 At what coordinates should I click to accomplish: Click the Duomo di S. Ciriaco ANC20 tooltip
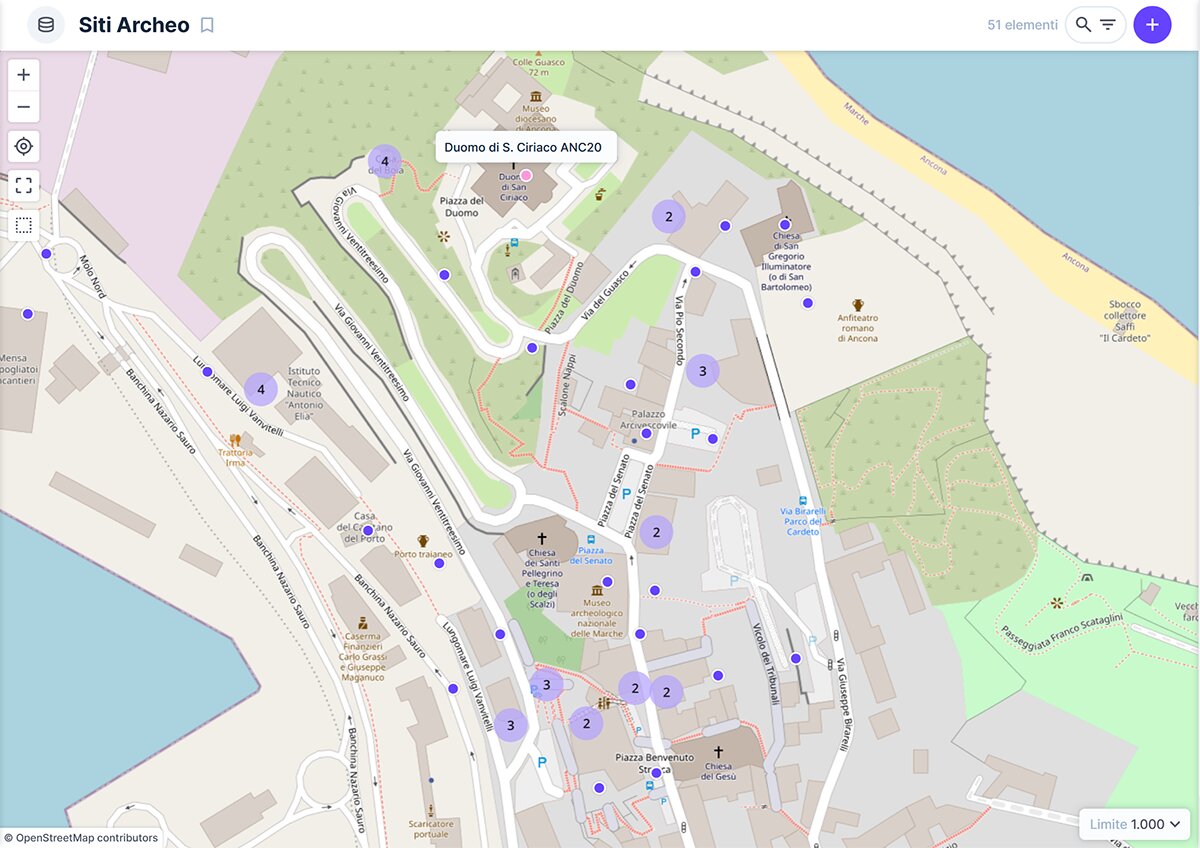(x=523, y=147)
